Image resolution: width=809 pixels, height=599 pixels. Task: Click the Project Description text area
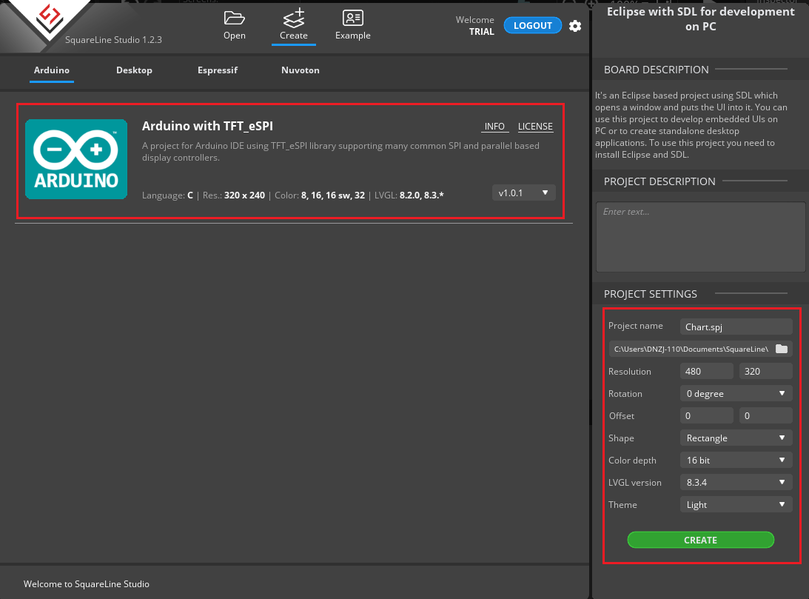[700, 236]
